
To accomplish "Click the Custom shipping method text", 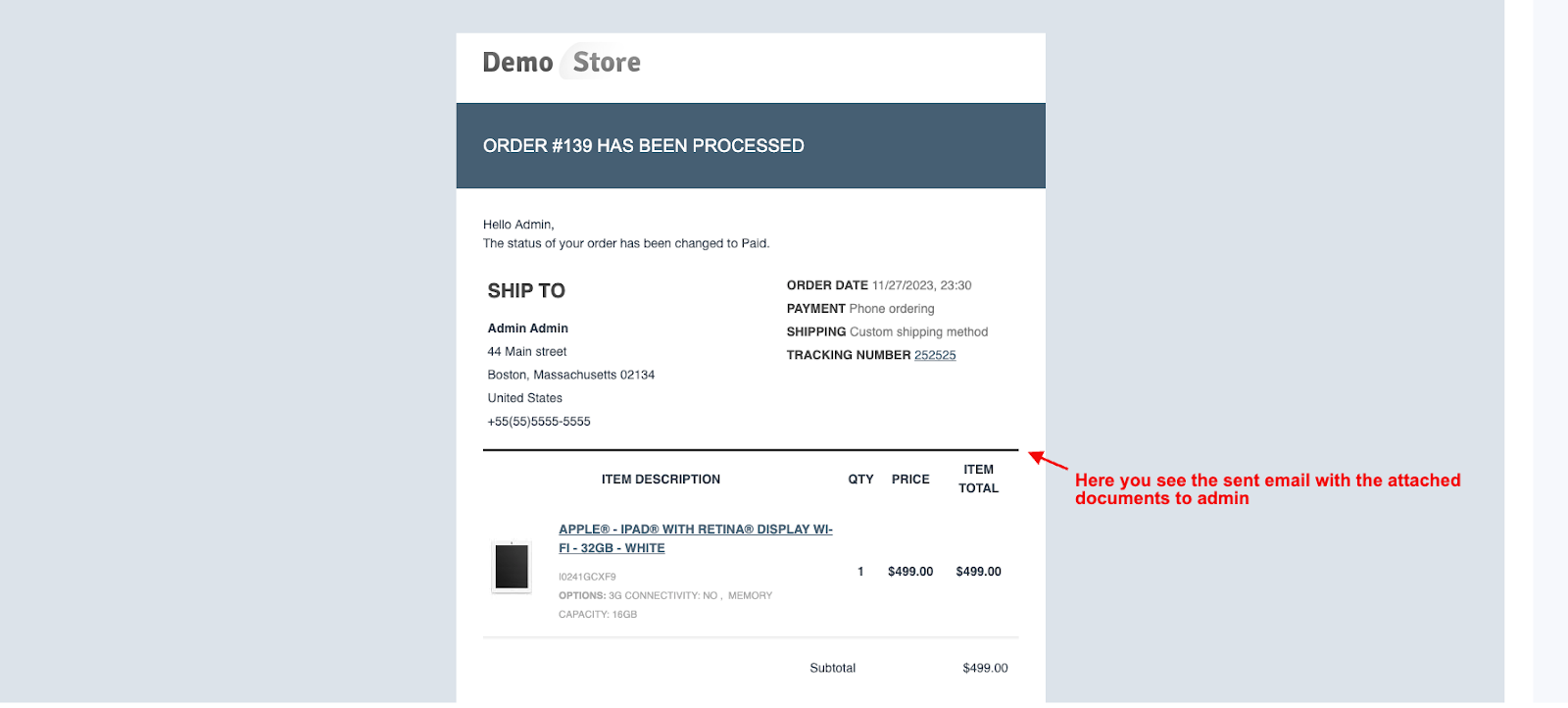I will (x=918, y=332).
